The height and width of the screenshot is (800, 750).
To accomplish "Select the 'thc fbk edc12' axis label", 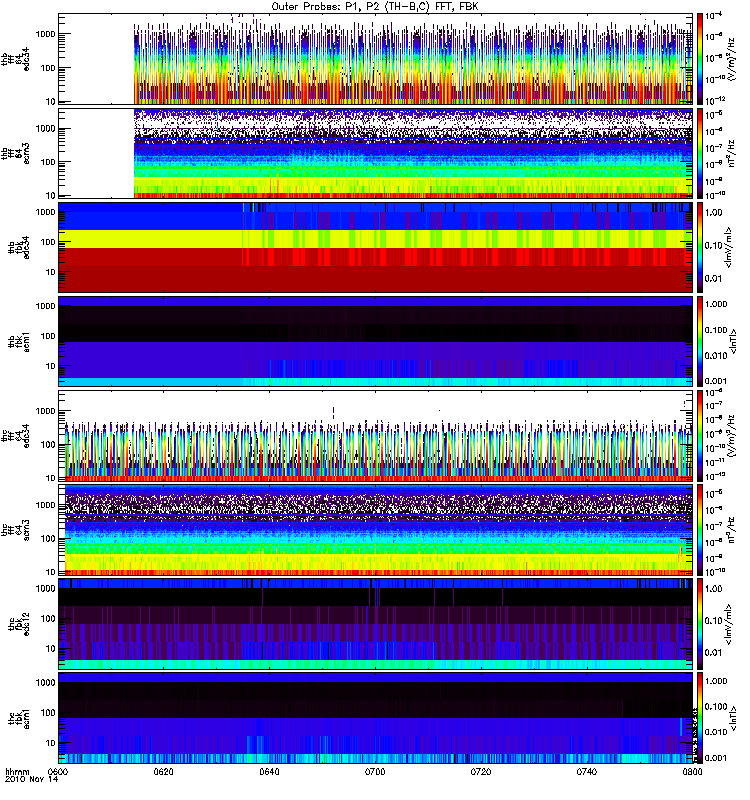I will pyautogui.click(x=19, y=624).
